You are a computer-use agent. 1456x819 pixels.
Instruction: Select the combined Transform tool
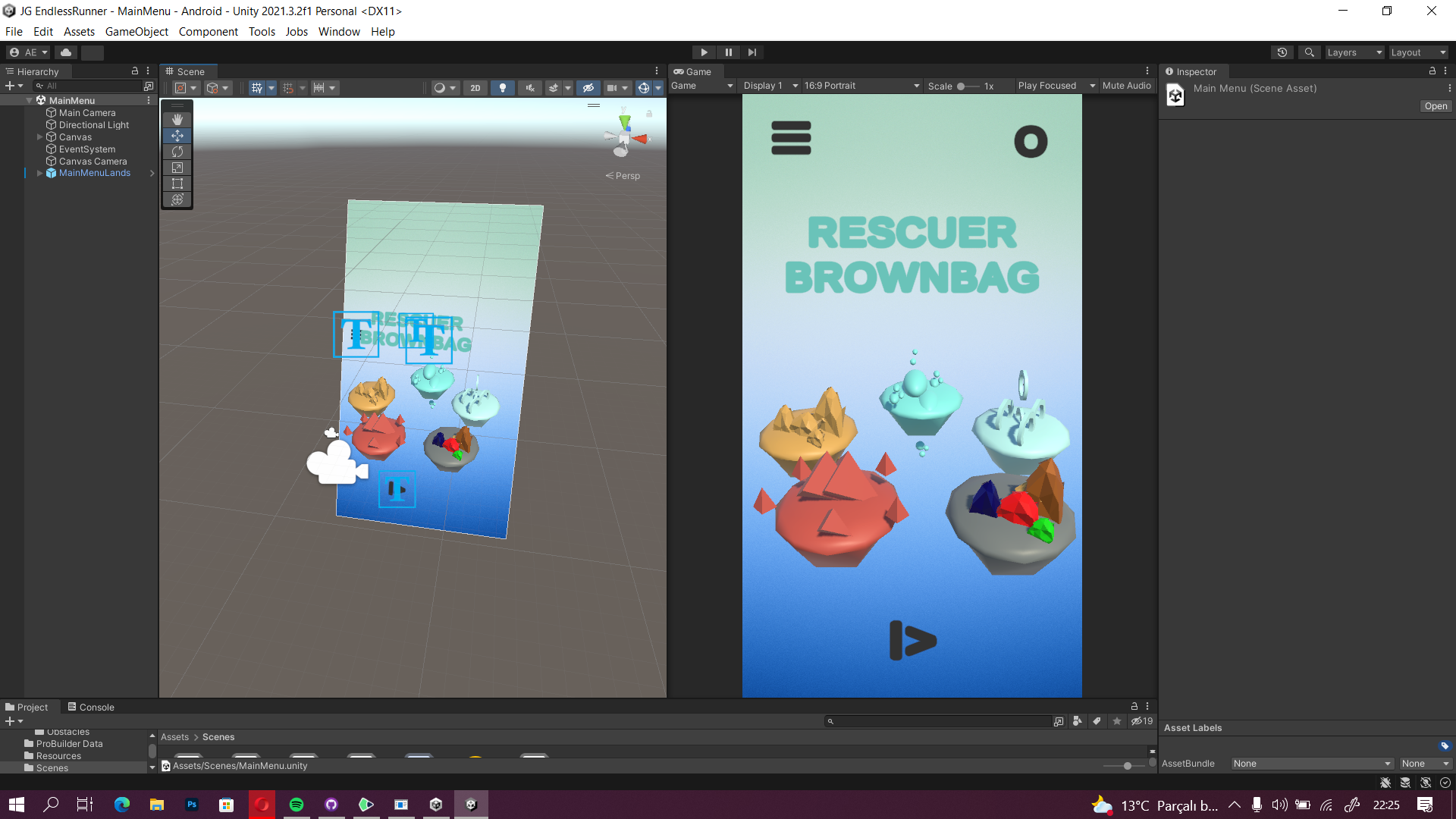click(177, 199)
